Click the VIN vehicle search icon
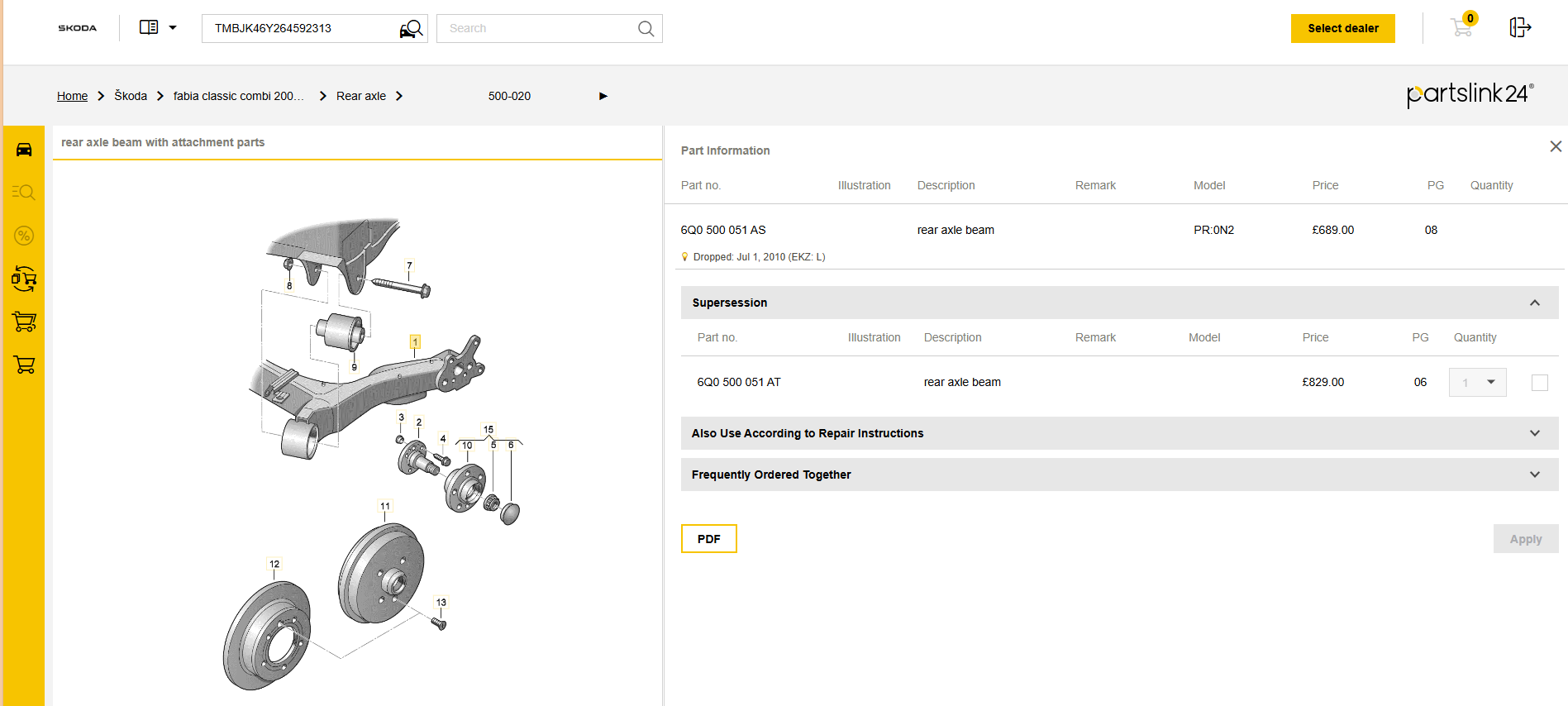 [411, 29]
